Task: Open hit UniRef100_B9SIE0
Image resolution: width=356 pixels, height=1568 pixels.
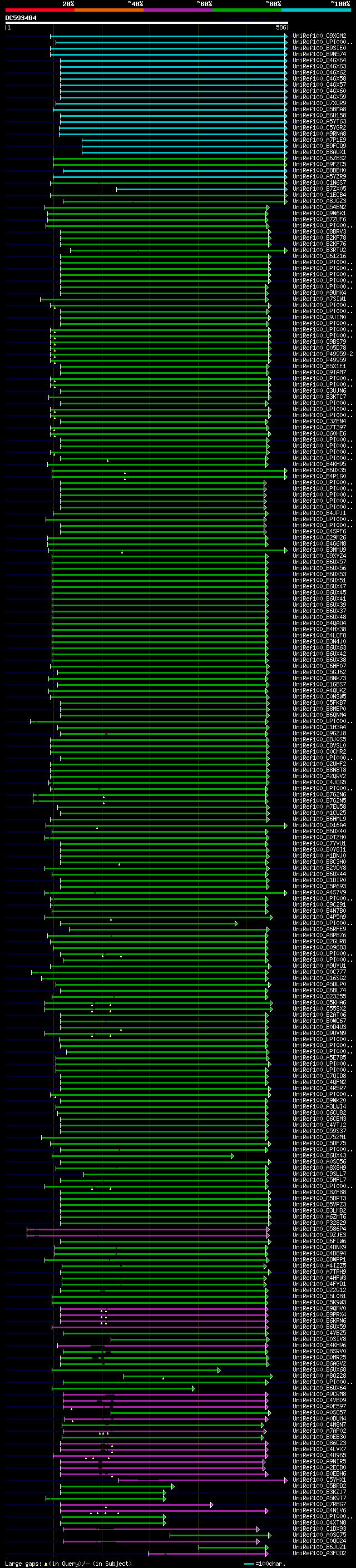Action: pyautogui.click(x=319, y=48)
